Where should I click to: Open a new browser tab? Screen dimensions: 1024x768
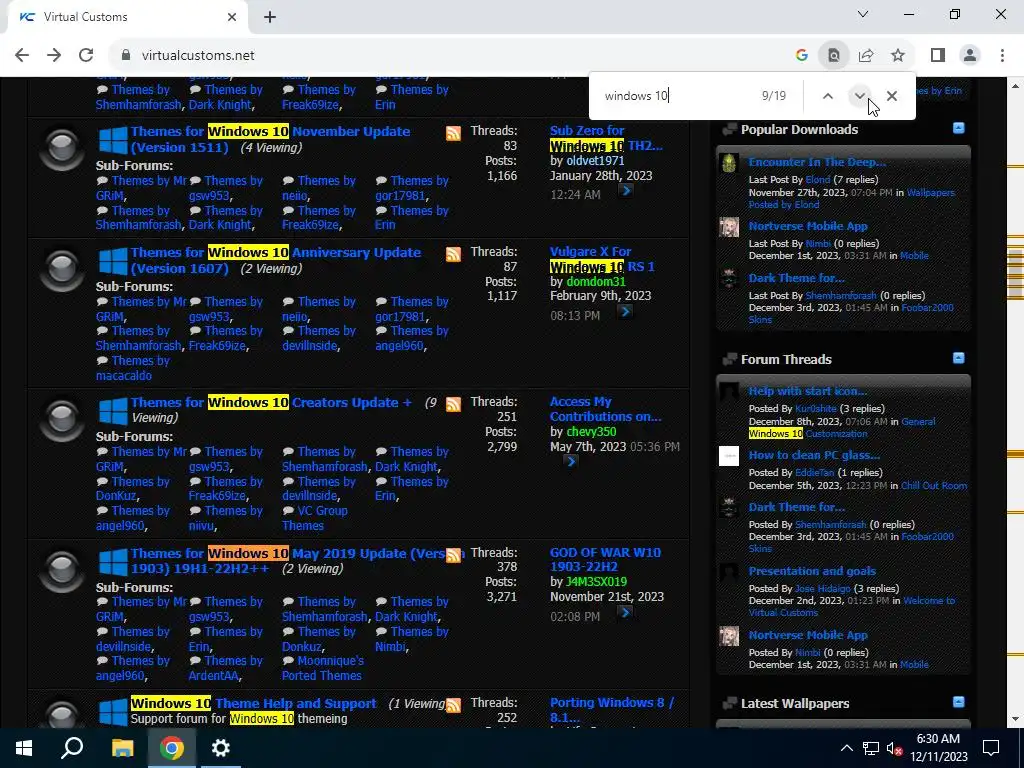pyautogui.click(x=270, y=18)
